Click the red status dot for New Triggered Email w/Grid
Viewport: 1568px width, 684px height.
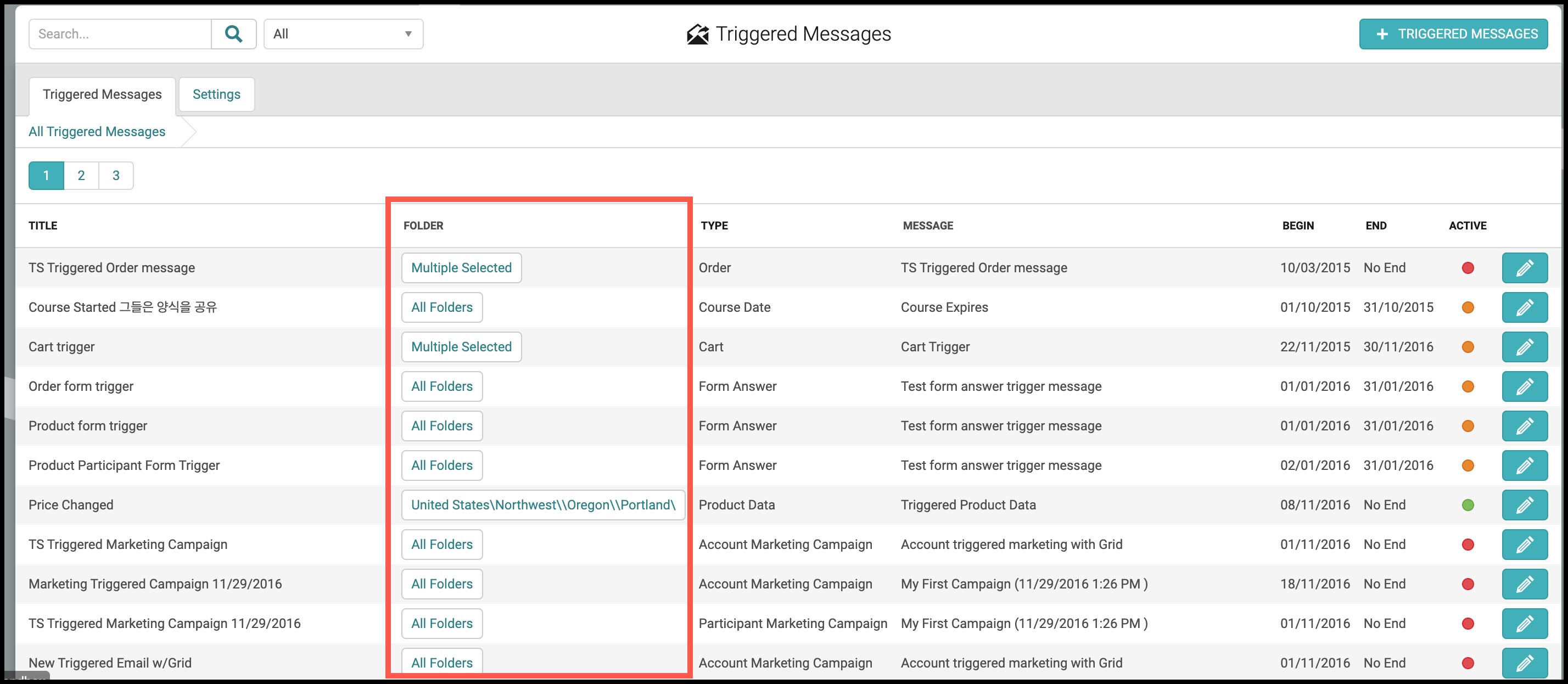1468,663
